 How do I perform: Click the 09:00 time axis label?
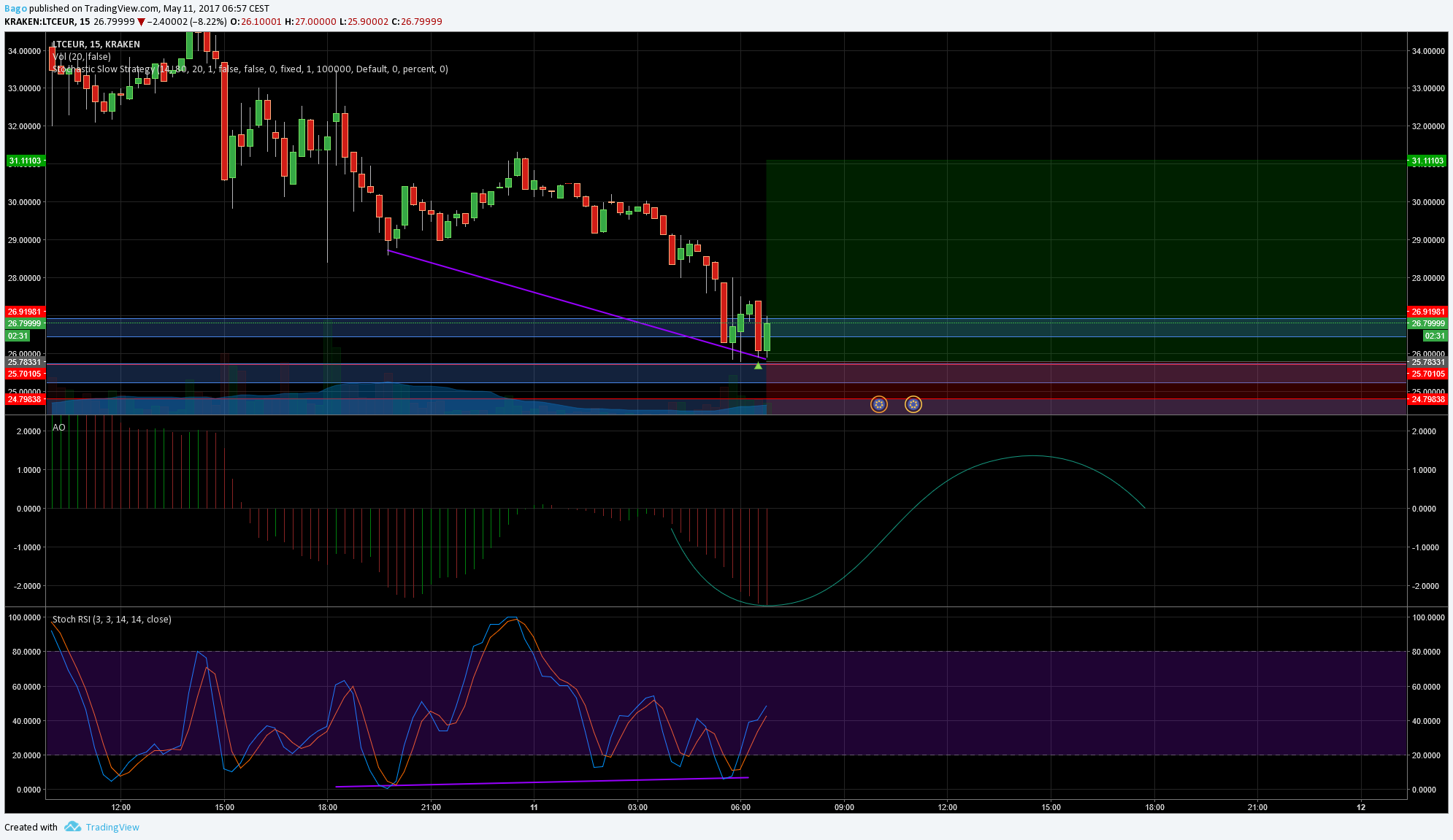click(x=844, y=807)
